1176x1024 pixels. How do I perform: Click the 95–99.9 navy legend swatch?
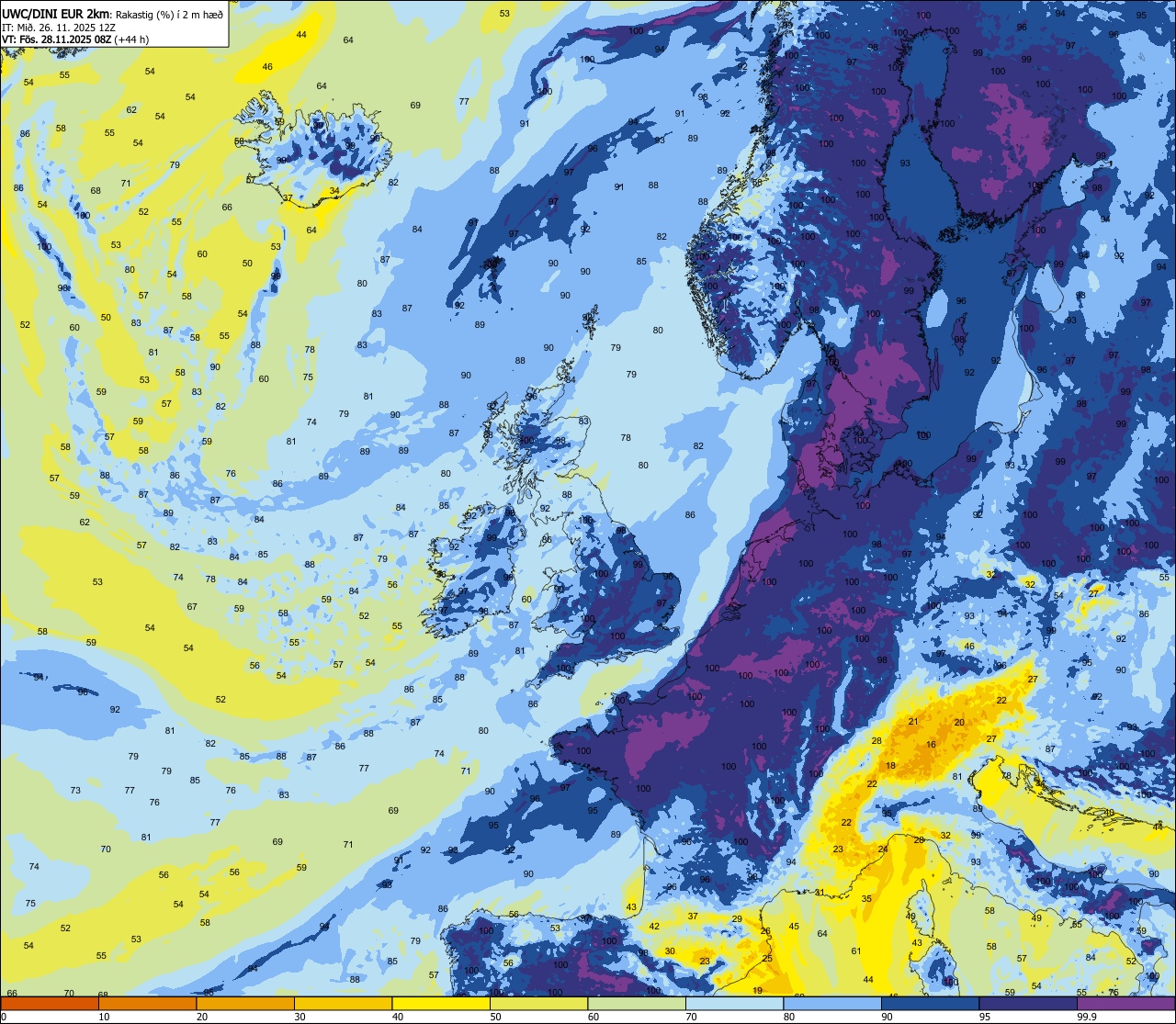(x=1028, y=1003)
